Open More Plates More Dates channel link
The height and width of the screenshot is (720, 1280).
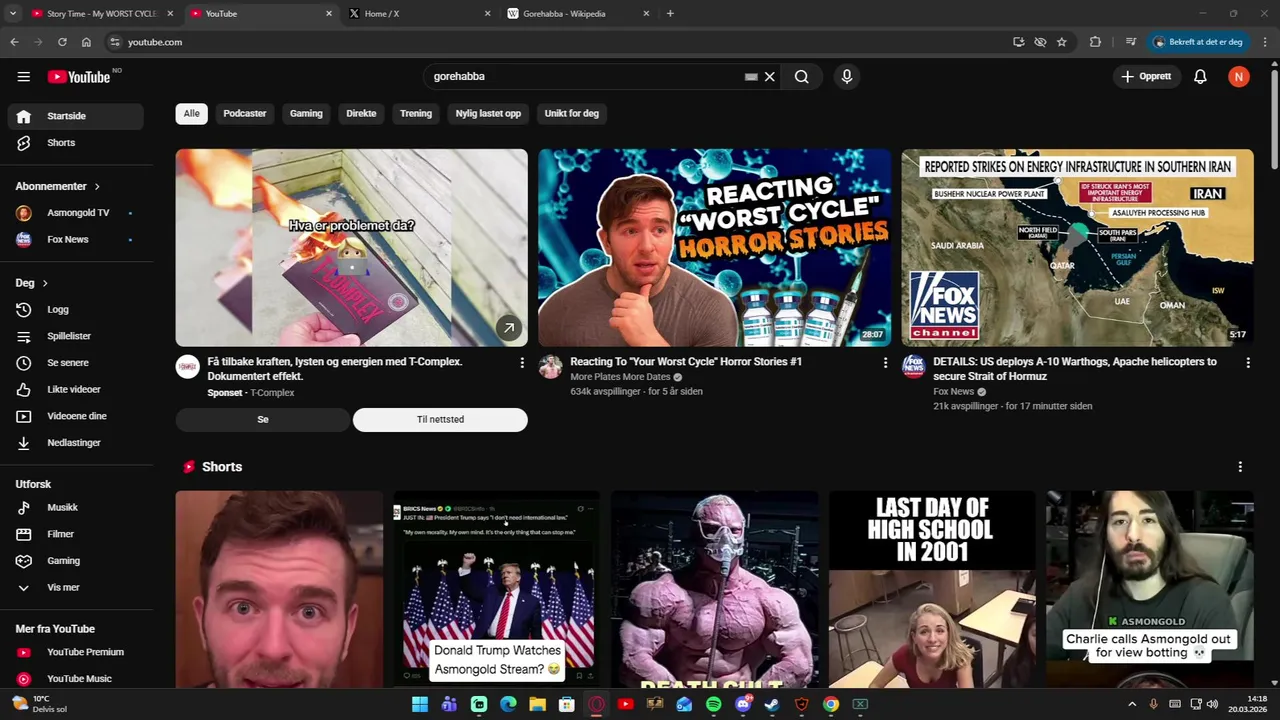[x=620, y=377]
